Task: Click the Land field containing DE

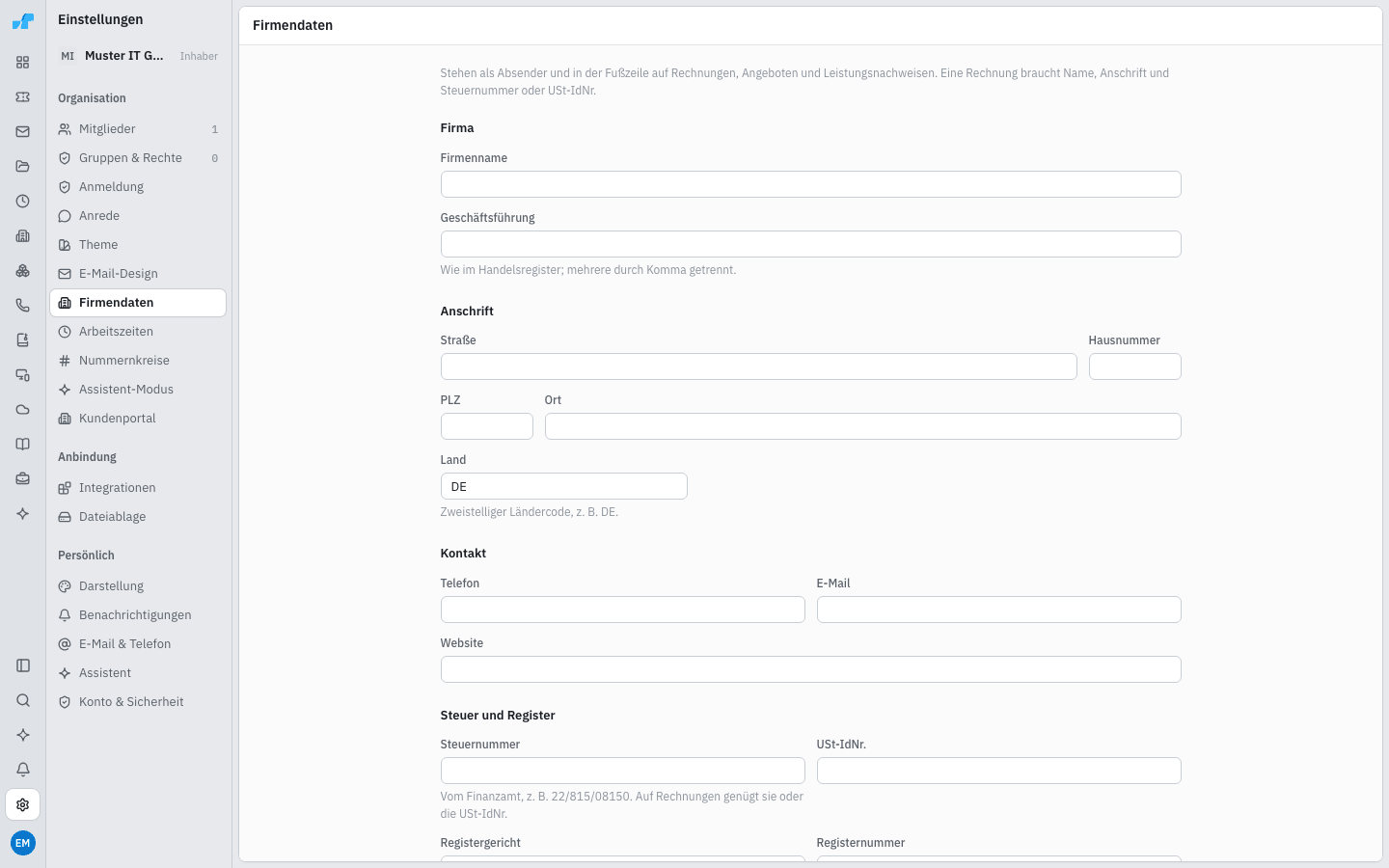Action: [563, 486]
